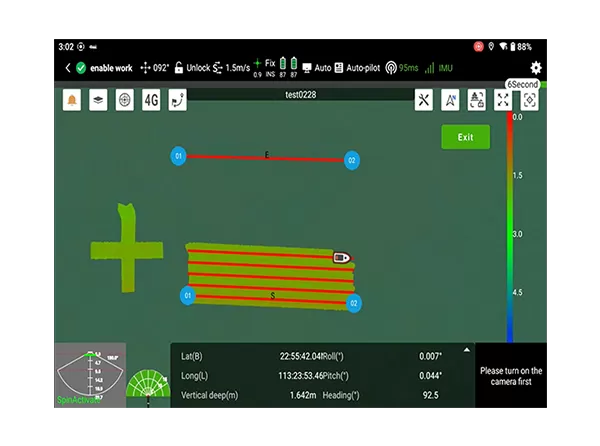Viewport: 600px width, 446px height.
Task: Tap the alarm bell icon
Action: pos(72,100)
